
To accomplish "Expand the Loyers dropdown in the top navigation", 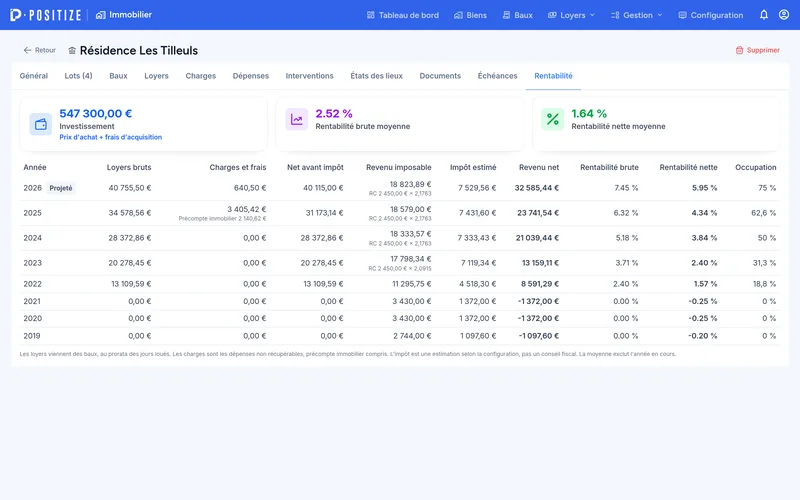I will click(x=571, y=15).
